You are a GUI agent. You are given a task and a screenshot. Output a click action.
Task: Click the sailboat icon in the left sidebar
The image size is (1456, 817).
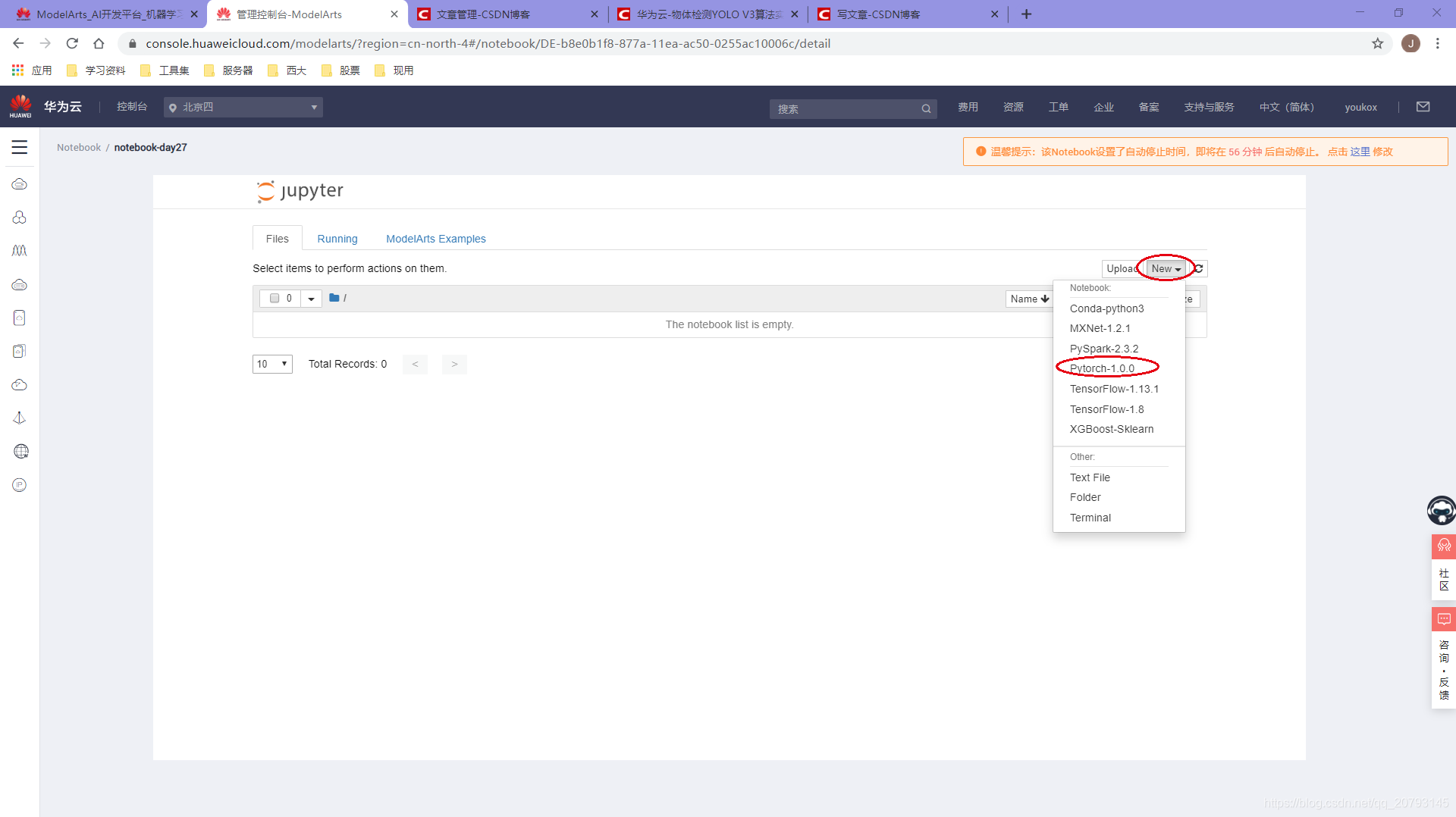[20, 418]
